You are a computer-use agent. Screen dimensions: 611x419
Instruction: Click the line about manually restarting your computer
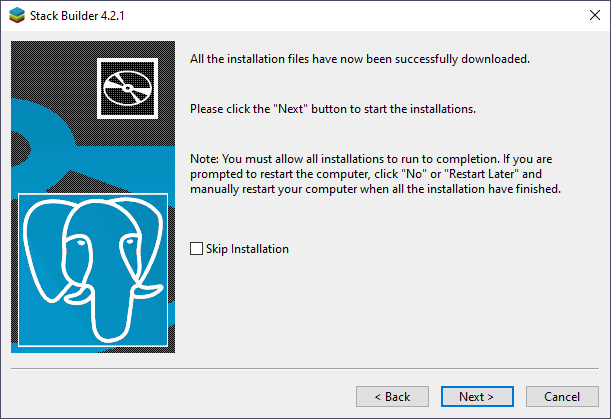[375, 189]
